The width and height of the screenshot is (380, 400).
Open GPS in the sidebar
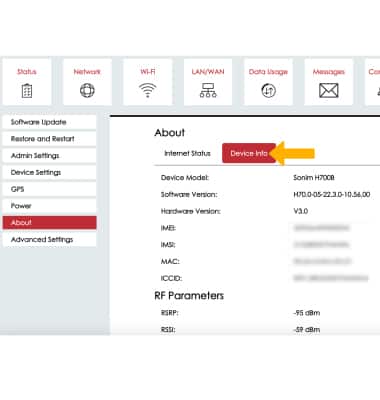(49, 189)
